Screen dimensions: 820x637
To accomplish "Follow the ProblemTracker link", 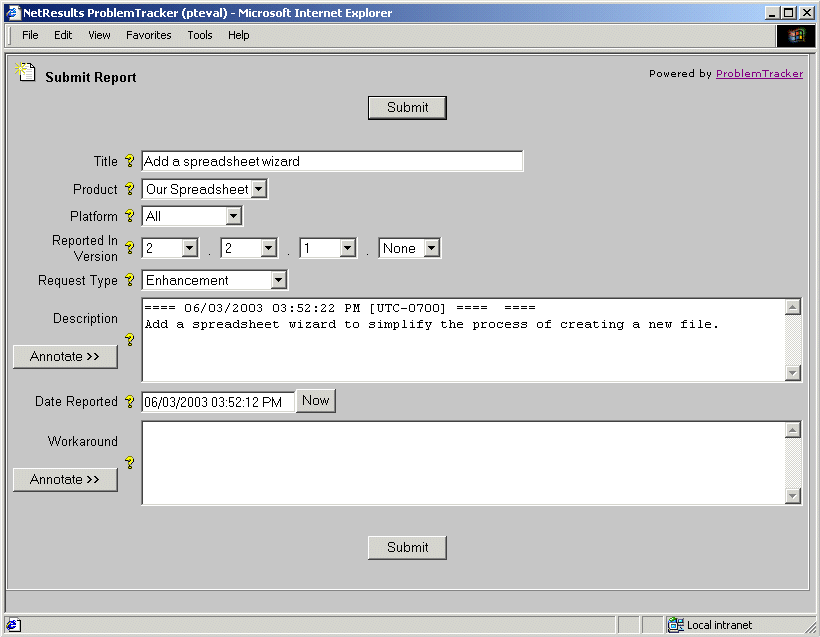I will (x=759, y=74).
